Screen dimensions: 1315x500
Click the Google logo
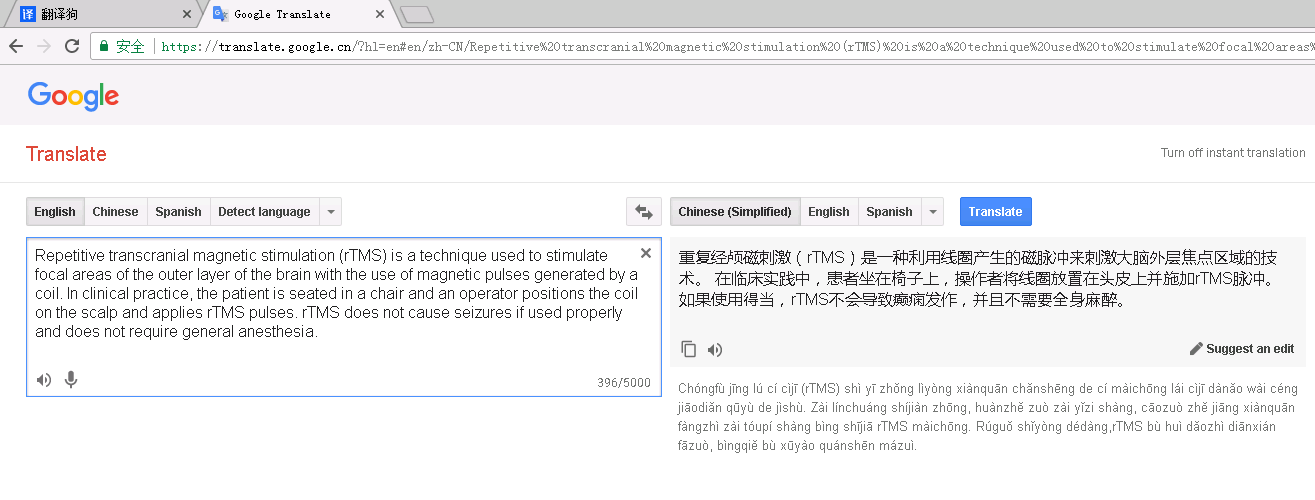73,96
